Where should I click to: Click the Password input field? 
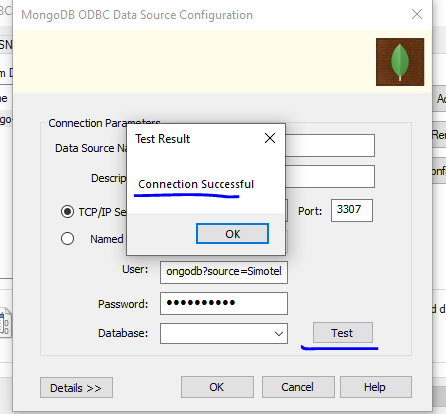(x=224, y=303)
